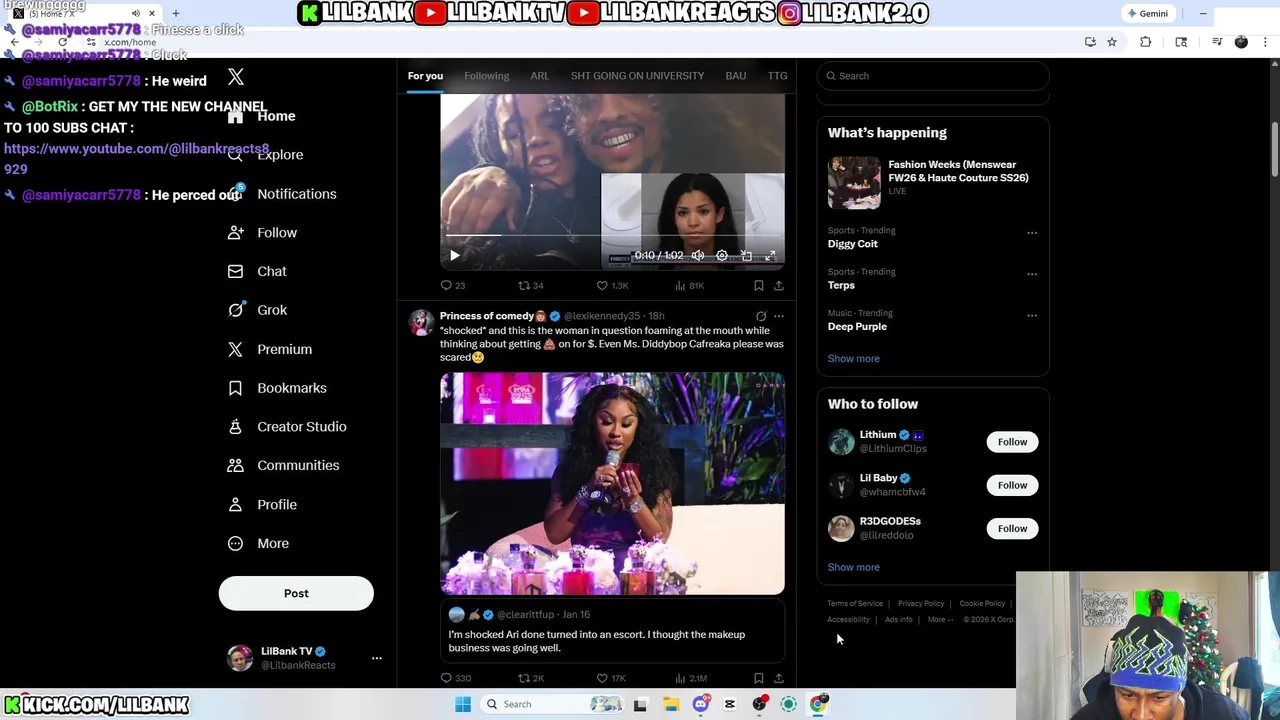Launch Grok from the sidebar
This screenshot has height=720, width=1280.
[257, 310]
